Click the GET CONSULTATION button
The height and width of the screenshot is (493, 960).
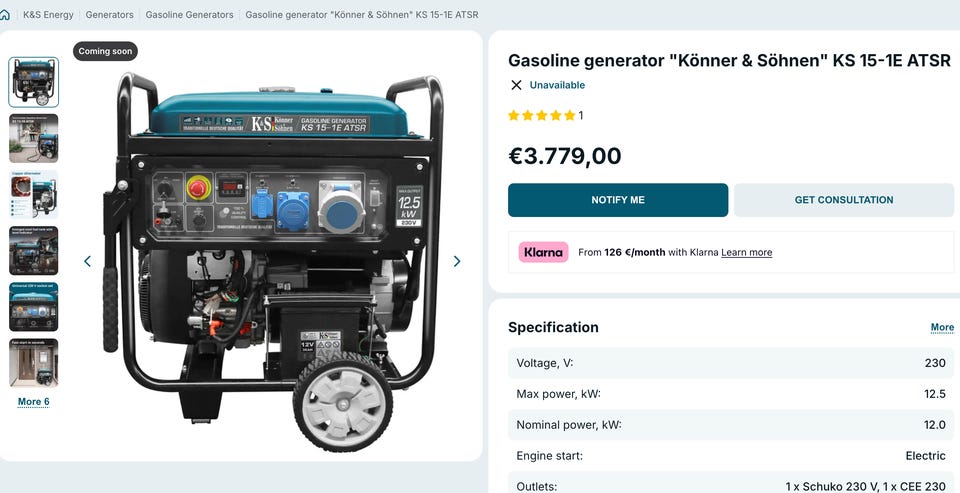pos(844,200)
